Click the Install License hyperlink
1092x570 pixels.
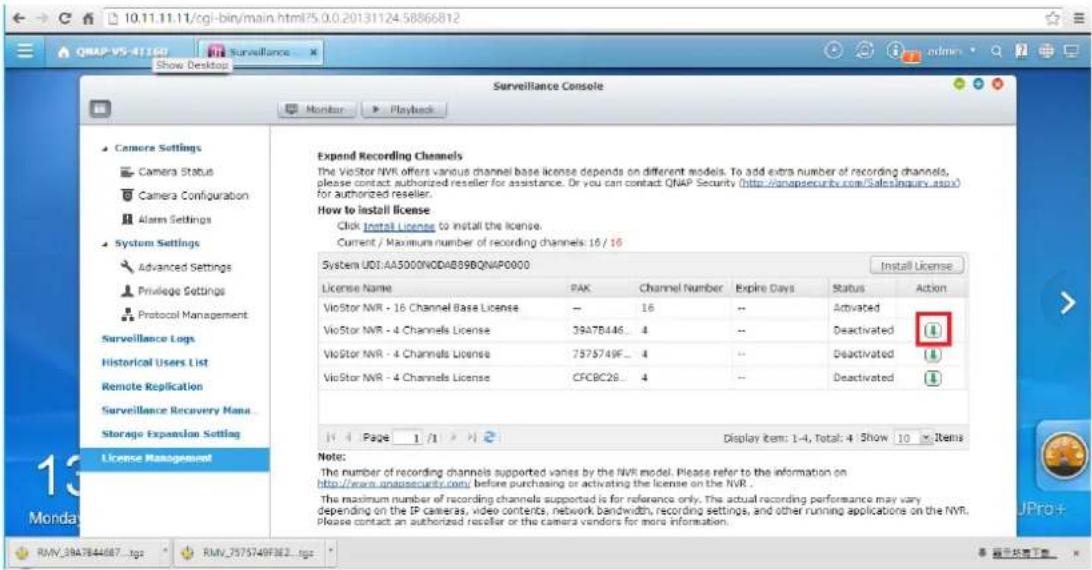(x=399, y=226)
